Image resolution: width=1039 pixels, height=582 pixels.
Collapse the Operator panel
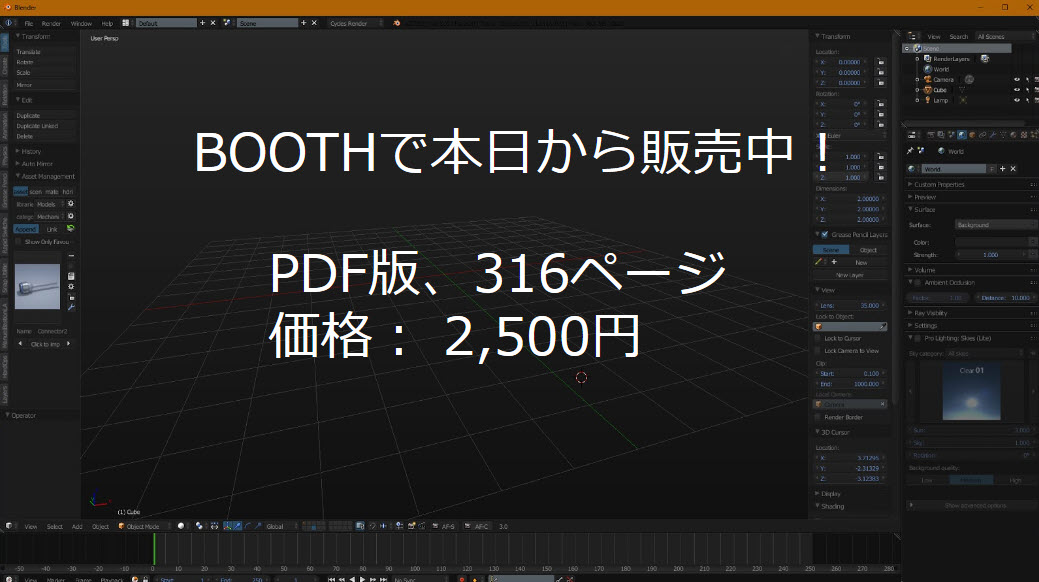point(23,416)
